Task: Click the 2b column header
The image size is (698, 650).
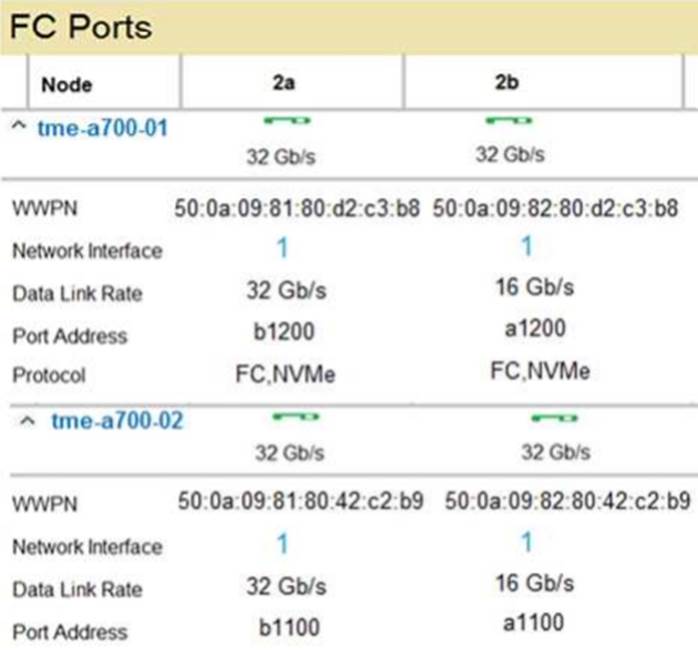Action: pos(506,84)
